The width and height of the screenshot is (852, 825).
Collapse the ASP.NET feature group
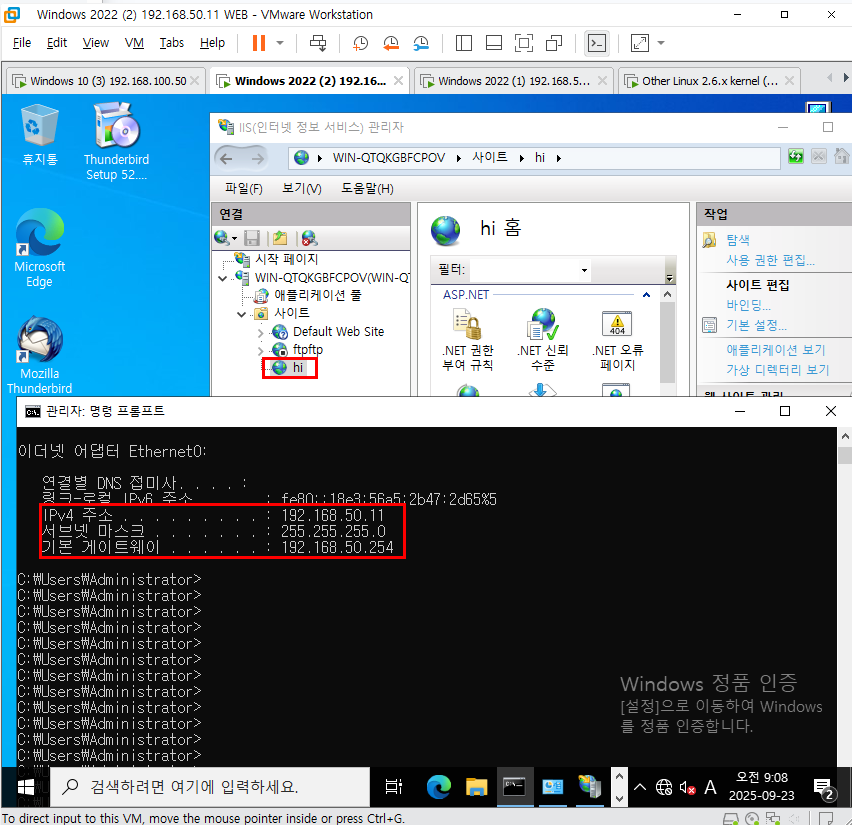pos(646,295)
